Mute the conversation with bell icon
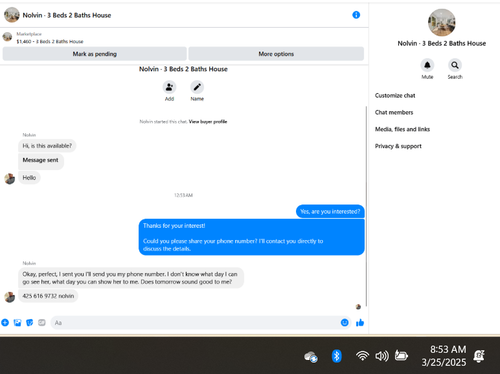This screenshot has width=500, height=374. [x=427, y=65]
